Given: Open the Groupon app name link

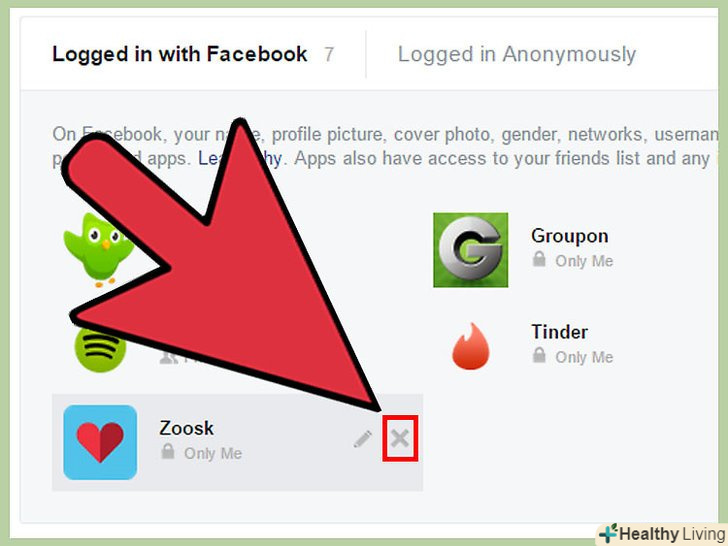Looking at the screenshot, I should [x=570, y=236].
